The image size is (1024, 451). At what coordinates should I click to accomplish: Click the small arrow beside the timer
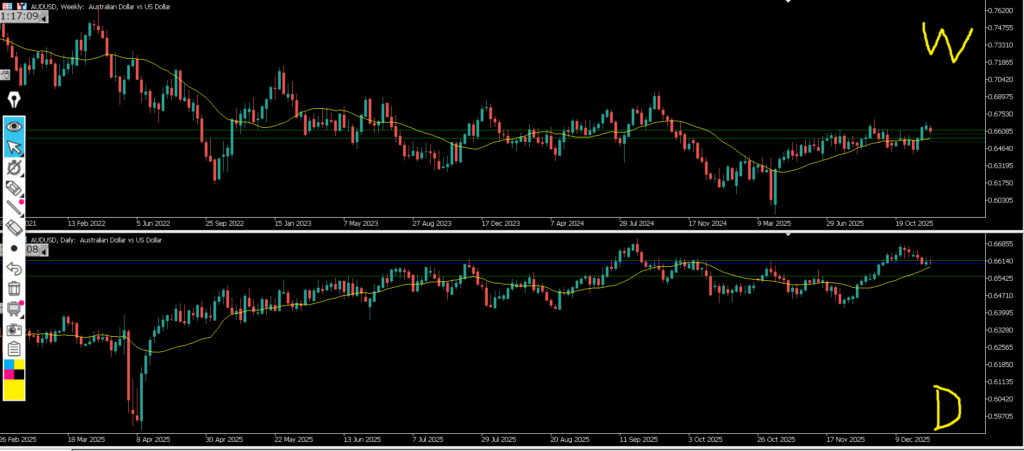click(45, 17)
